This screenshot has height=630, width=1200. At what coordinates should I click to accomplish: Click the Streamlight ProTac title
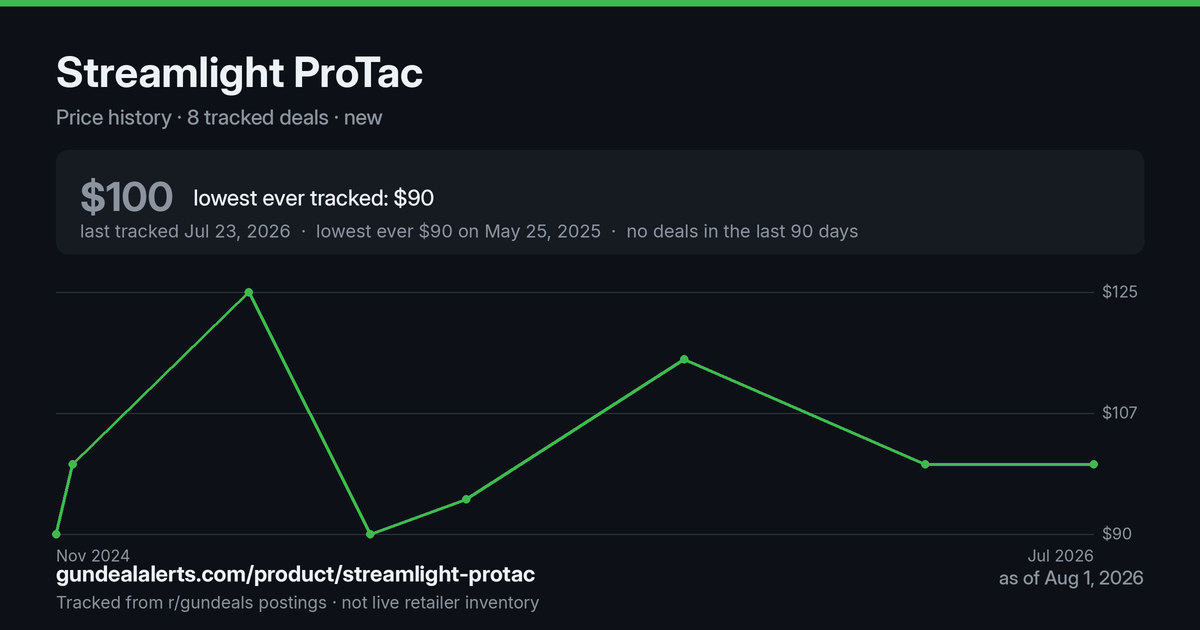[240, 75]
